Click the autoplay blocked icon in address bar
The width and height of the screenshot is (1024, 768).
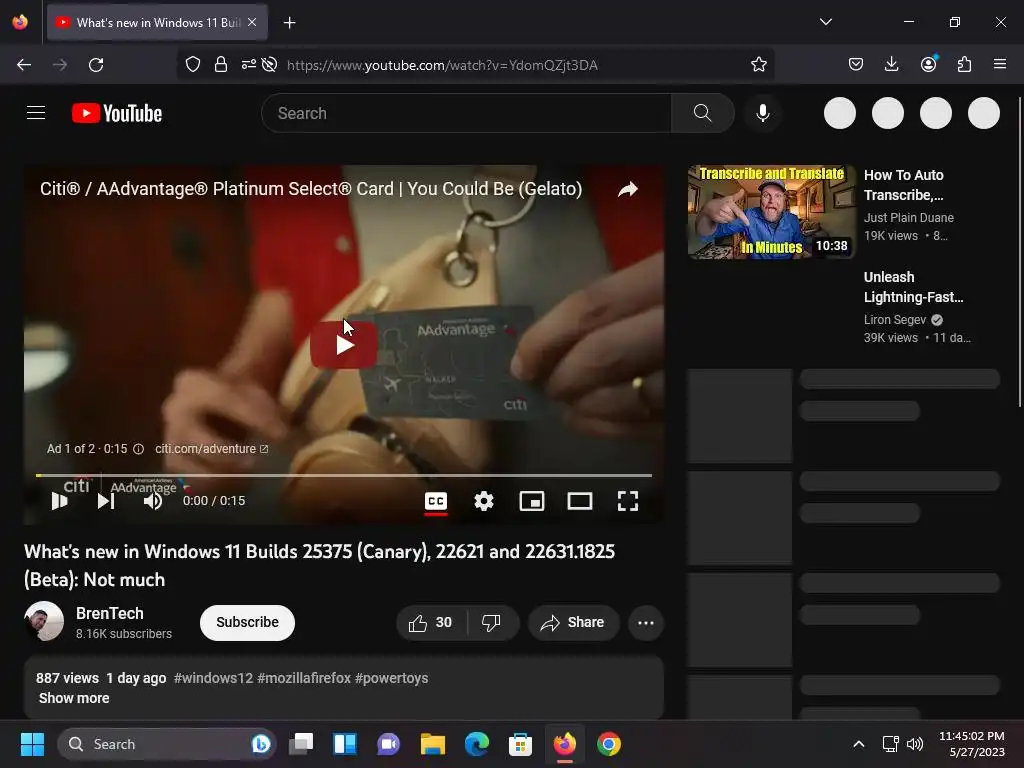269,64
